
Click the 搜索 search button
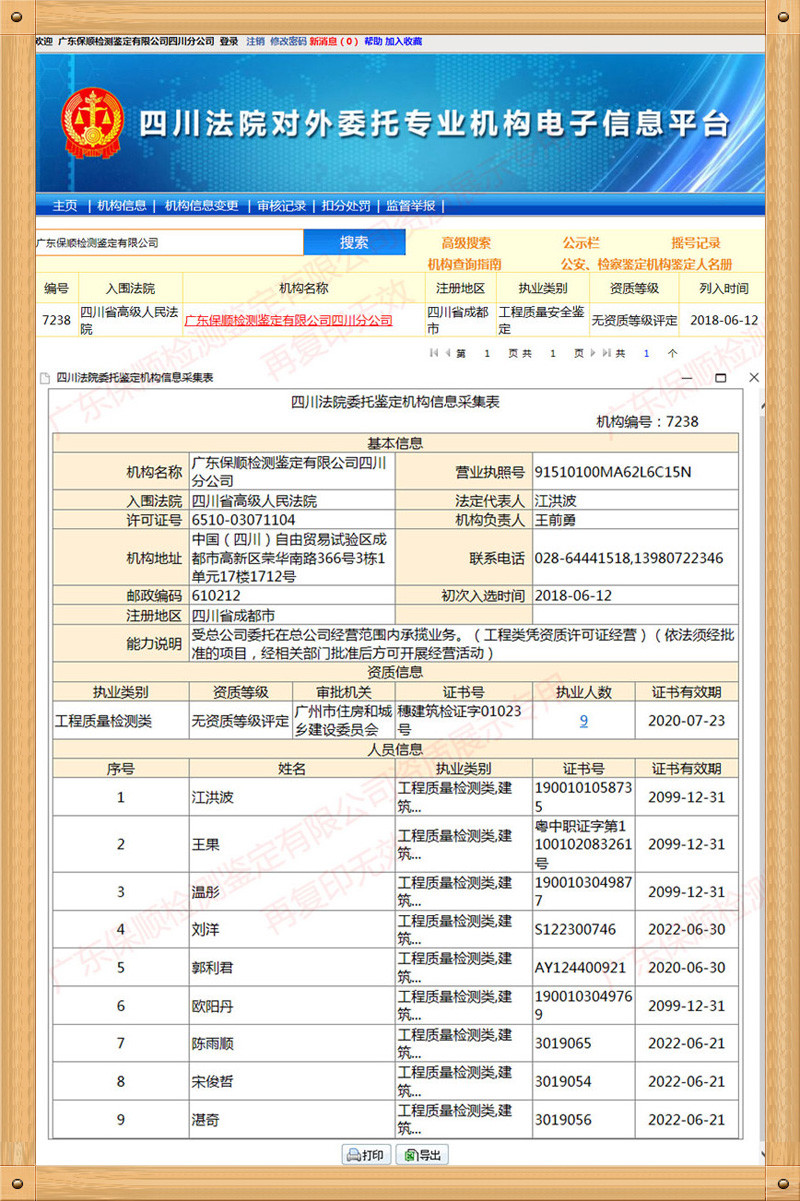coord(354,242)
